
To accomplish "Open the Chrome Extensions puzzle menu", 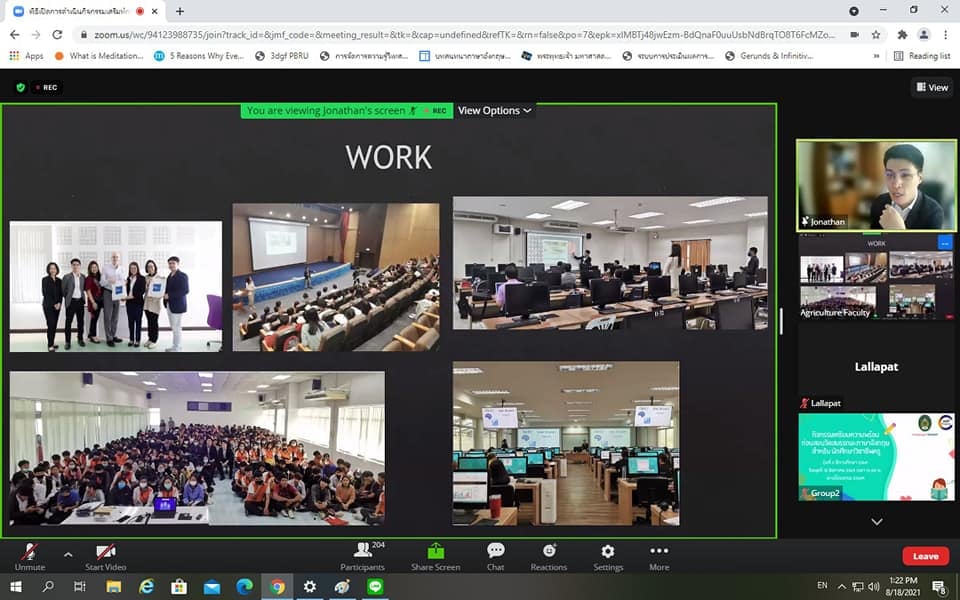I will [902, 35].
